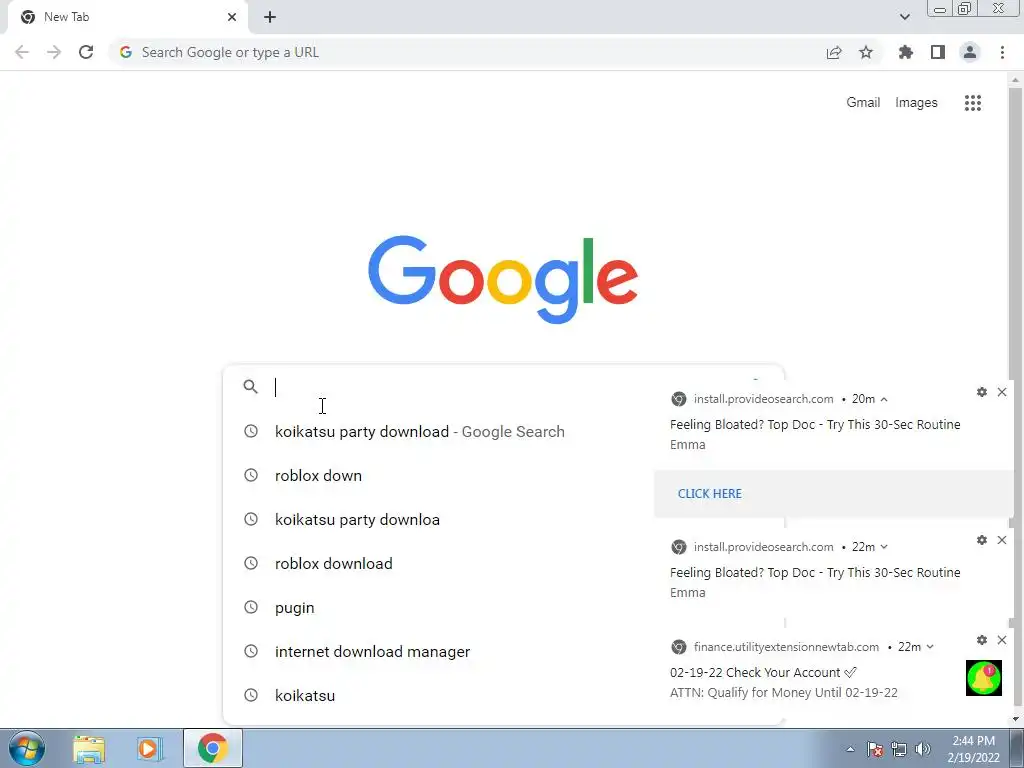Open the Extensions puzzle icon
Viewport: 1024px width, 768px height.
point(906,52)
